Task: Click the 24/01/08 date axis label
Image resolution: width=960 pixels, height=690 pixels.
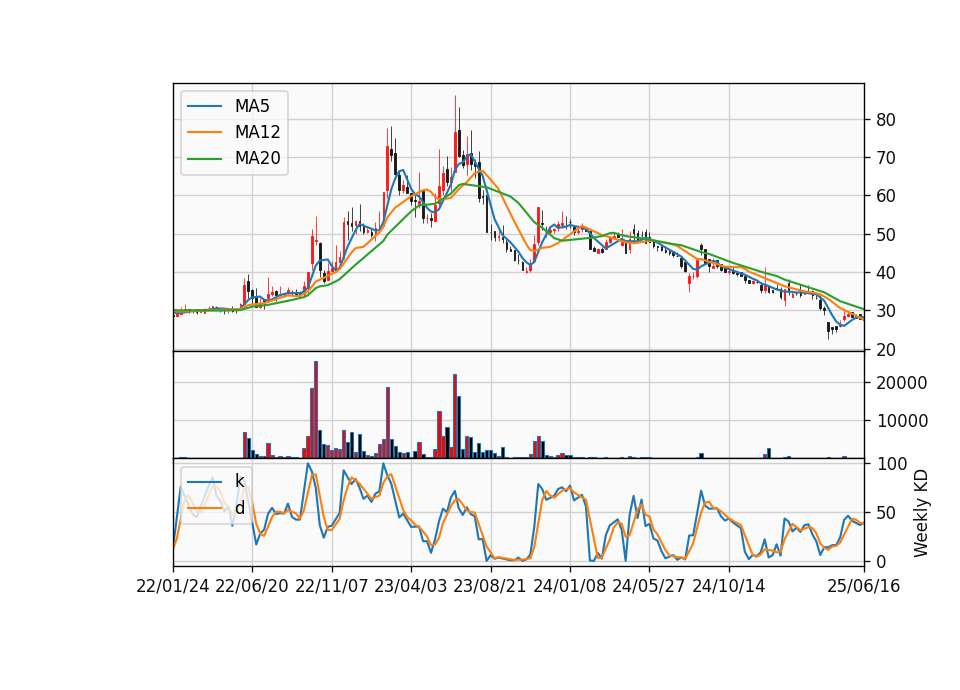Action: coord(569,586)
